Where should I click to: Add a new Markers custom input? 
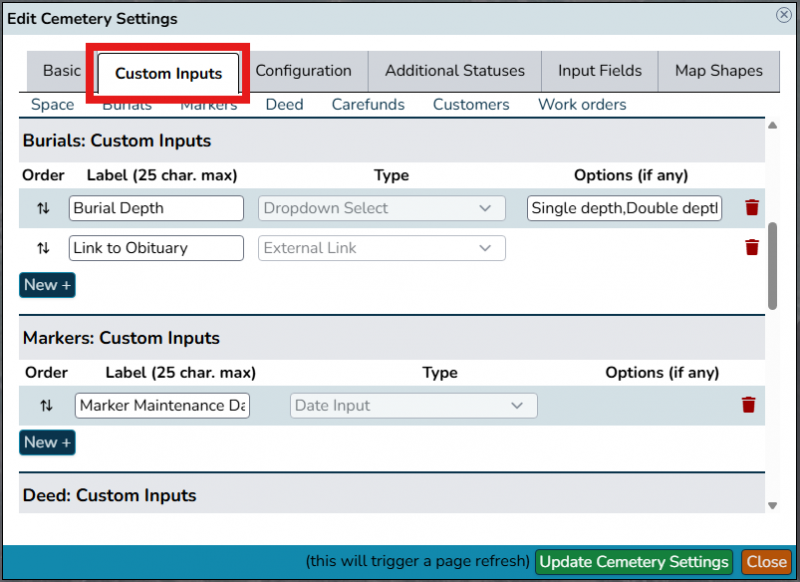tap(47, 443)
